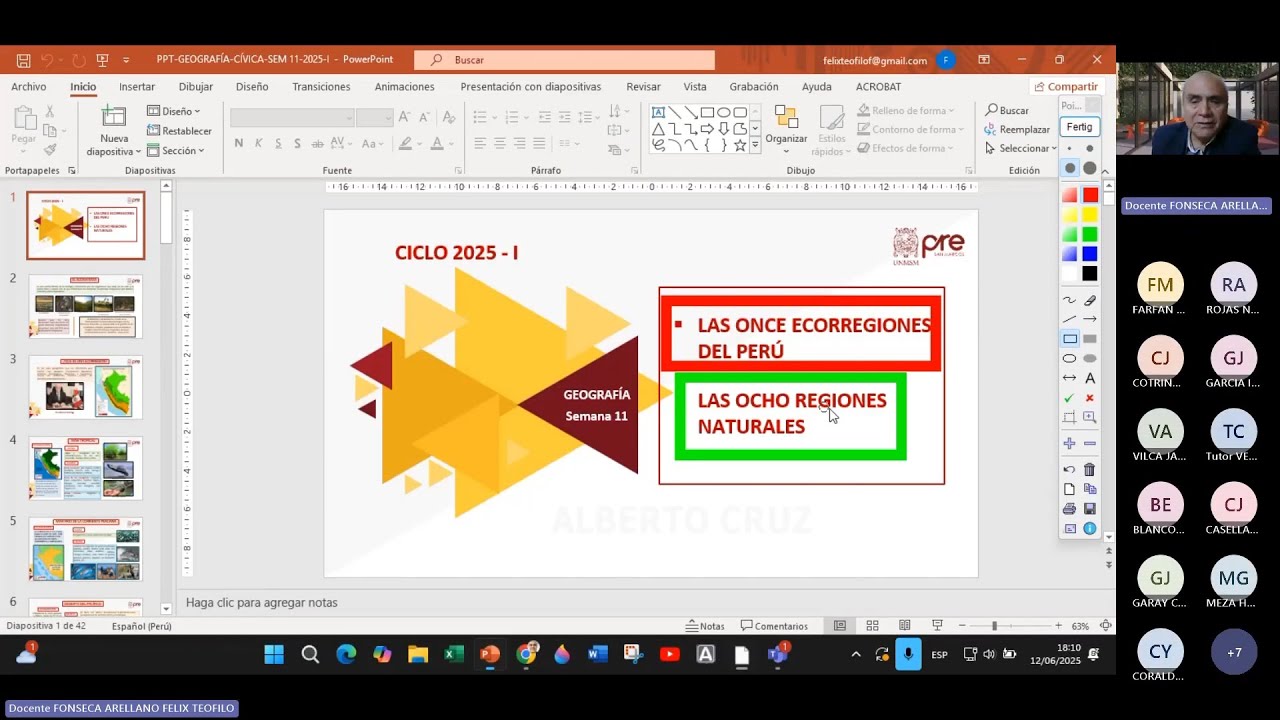Select the red cross stamp tool
Viewport: 1280px width, 720px height.
[1090, 398]
